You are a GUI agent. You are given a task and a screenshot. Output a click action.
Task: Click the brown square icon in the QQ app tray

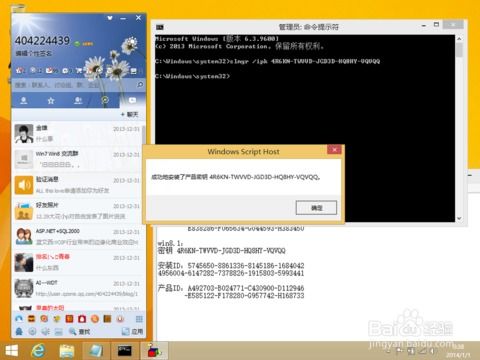coord(107,319)
